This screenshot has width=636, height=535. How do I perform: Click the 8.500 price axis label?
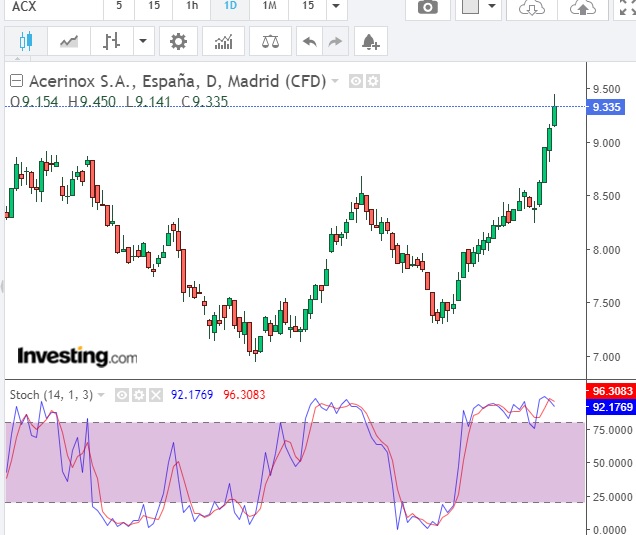pos(606,196)
